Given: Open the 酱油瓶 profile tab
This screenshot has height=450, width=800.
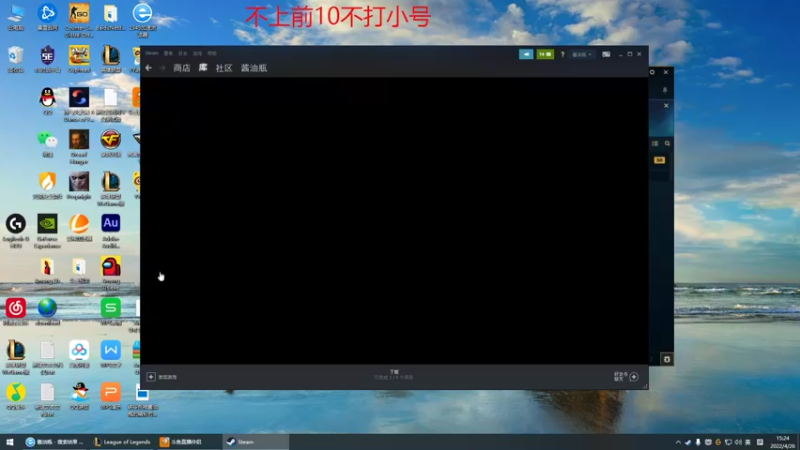Looking at the screenshot, I should coord(254,68).
